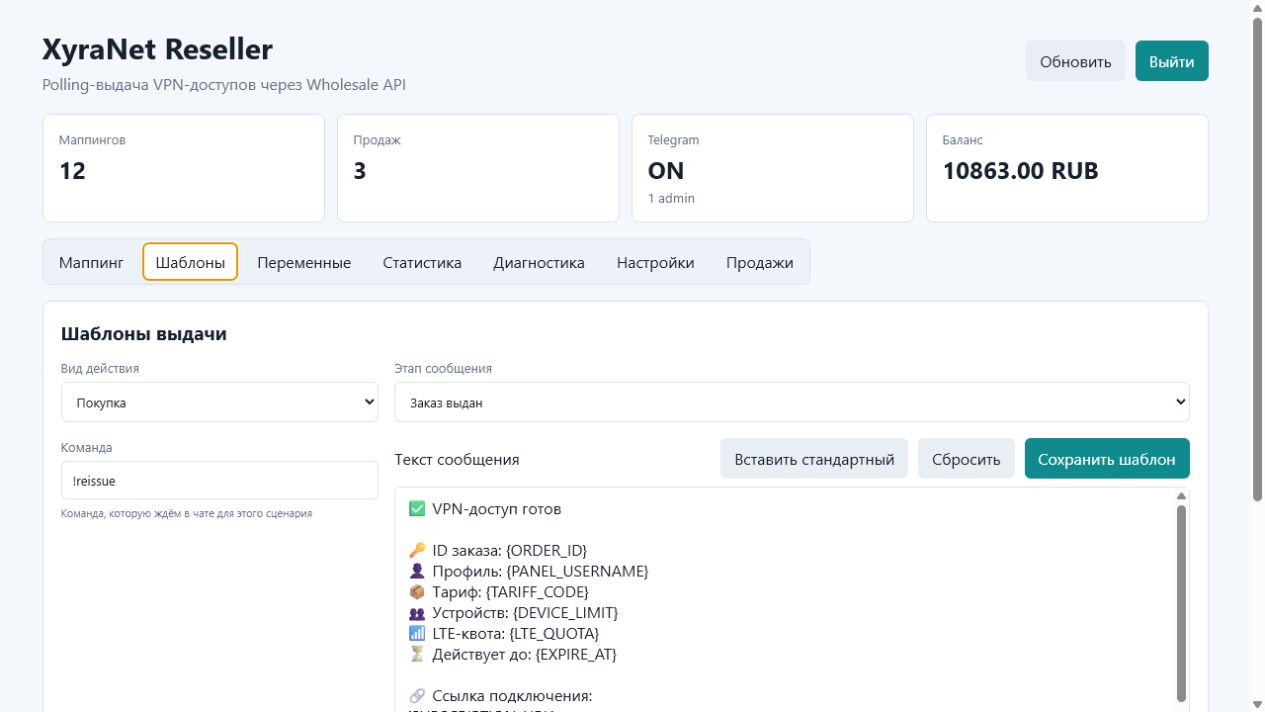Save template with Сохранить шаблон
Viewport: 1265px width, 712px height.
click(x=1107, y=459)
